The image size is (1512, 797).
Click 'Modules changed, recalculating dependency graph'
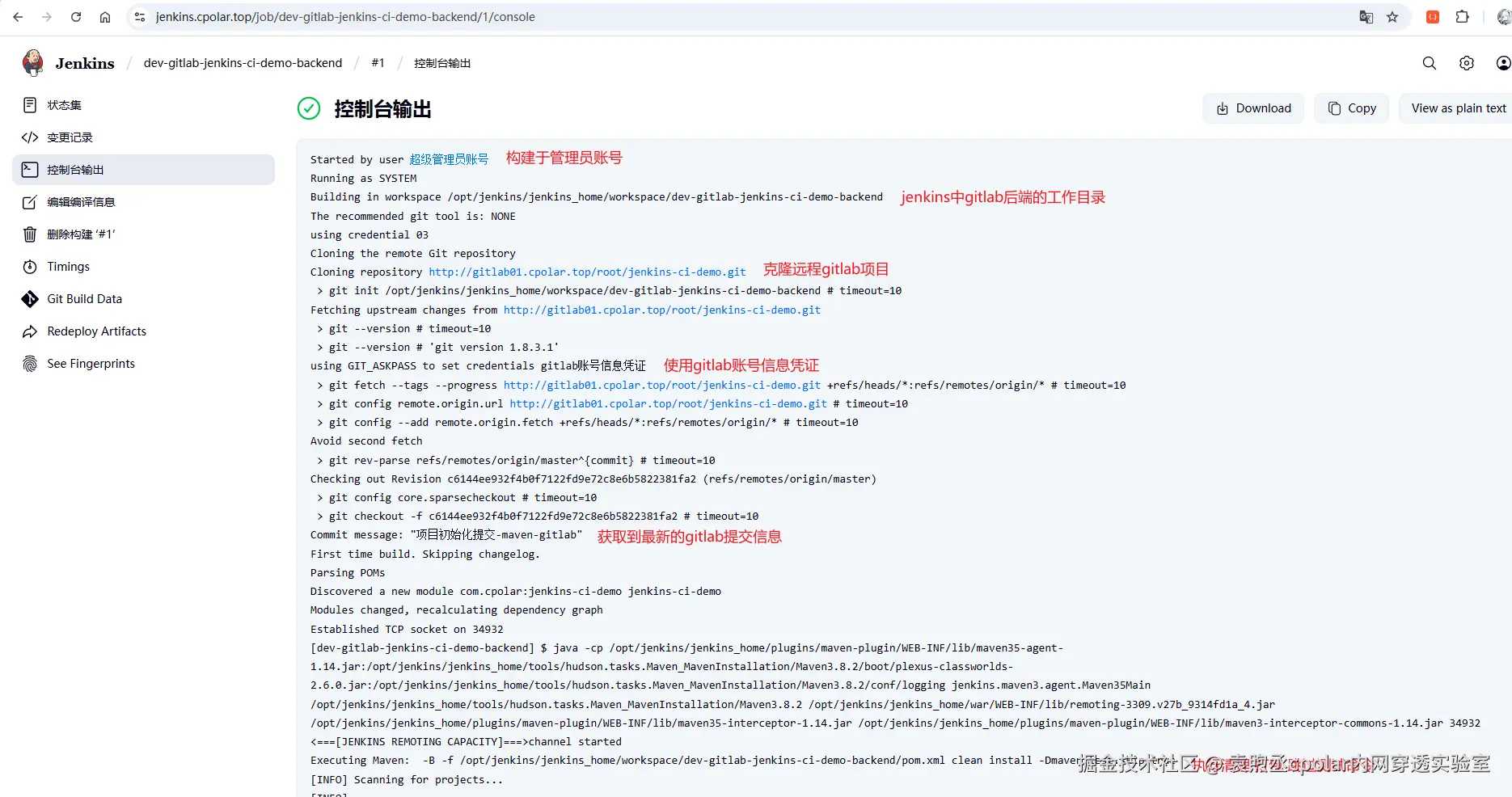coord(457,610)
